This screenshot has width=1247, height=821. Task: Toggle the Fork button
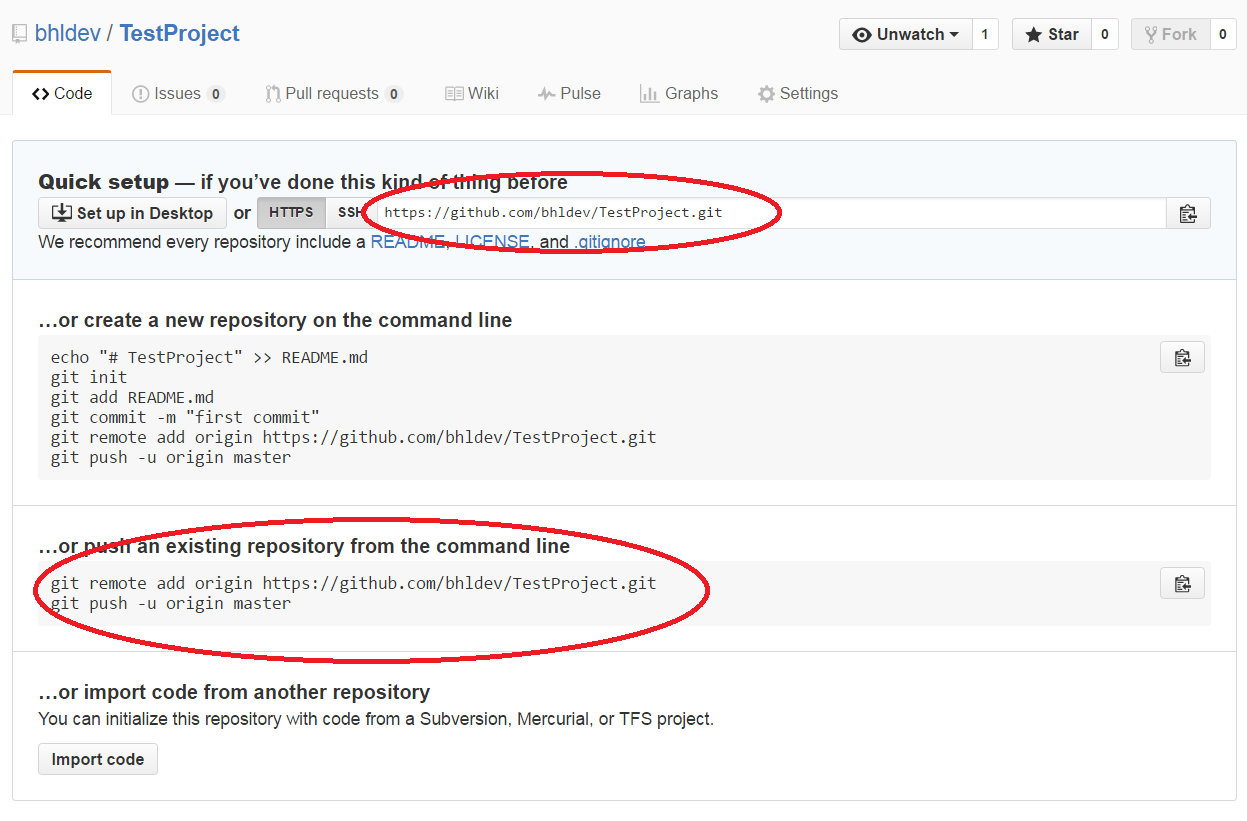pyautogui.click(x=1171, y=33)
